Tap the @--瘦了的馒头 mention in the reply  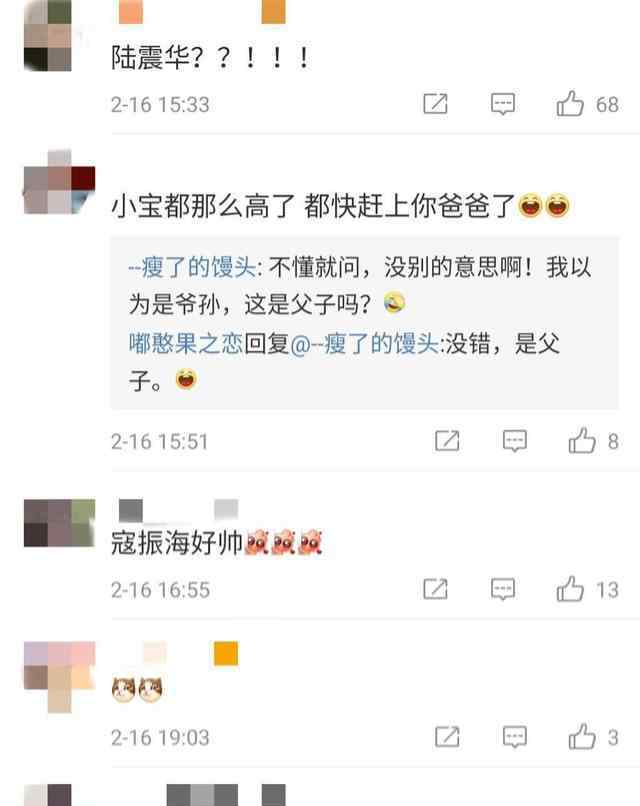click(x=364, y=343)
